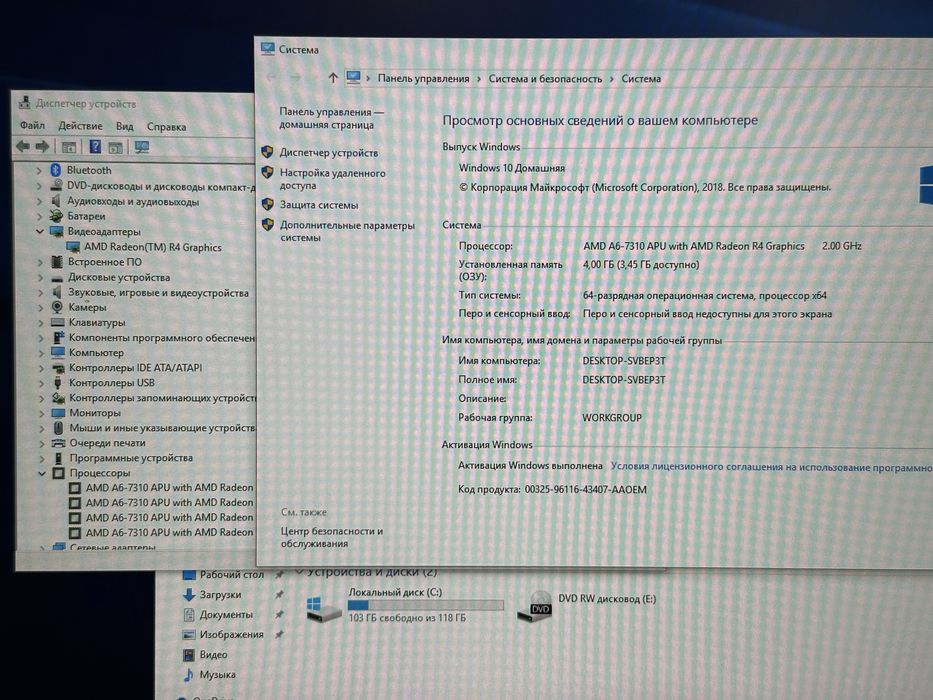This screenshot has width=933, height=700.
Task: Select Рабочий стол in Explorer sidebar
Action: 231,574
